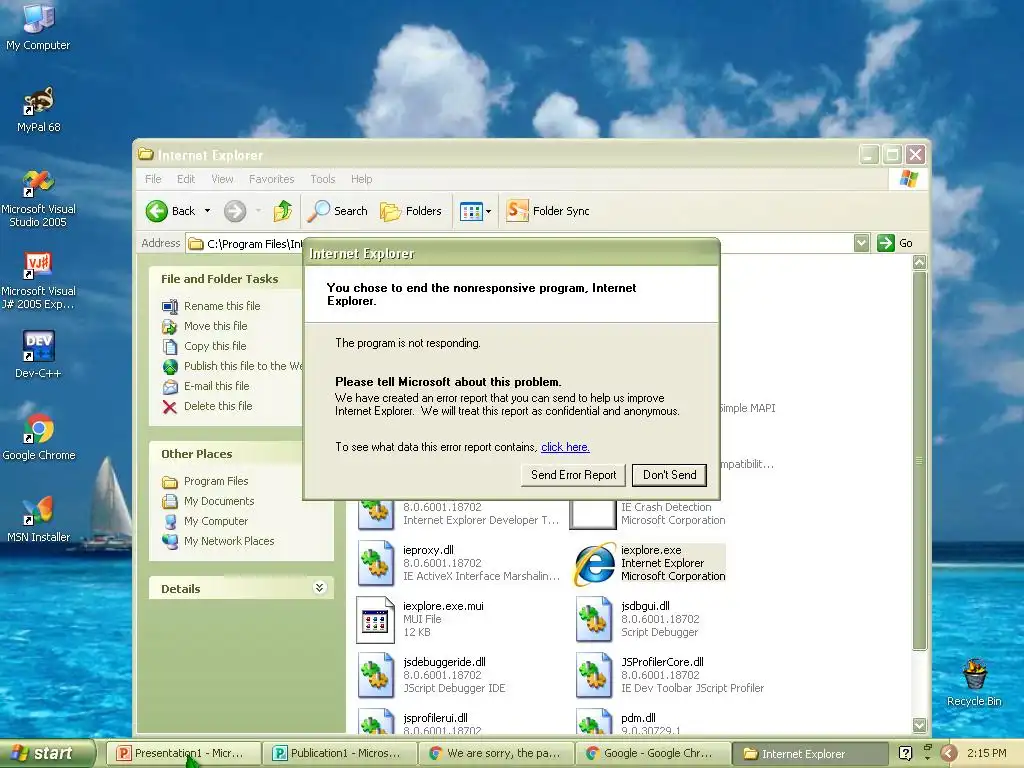
Task: Open the Views button icon
Action: 471,211
